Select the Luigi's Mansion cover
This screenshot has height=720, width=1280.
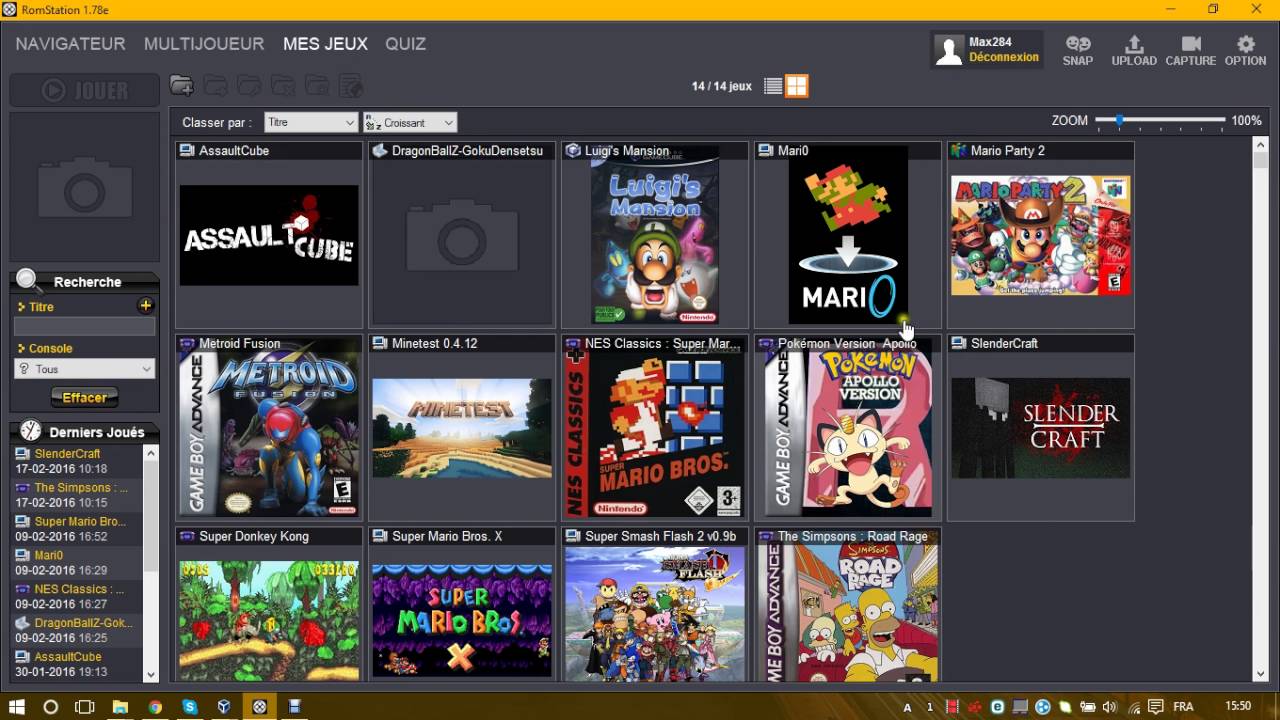click(655, 234)
